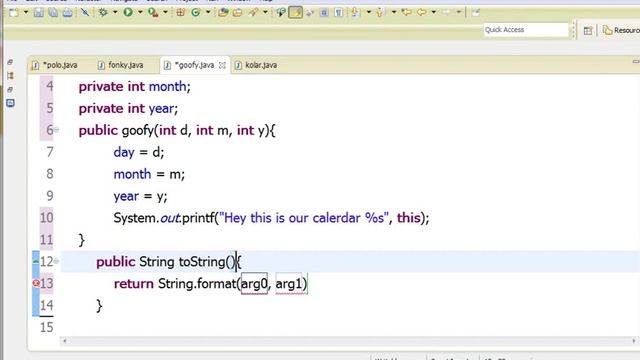This screenshot has width=640, height=360.
Task: Click the Back navigation arrow icon
Action: 422,13
